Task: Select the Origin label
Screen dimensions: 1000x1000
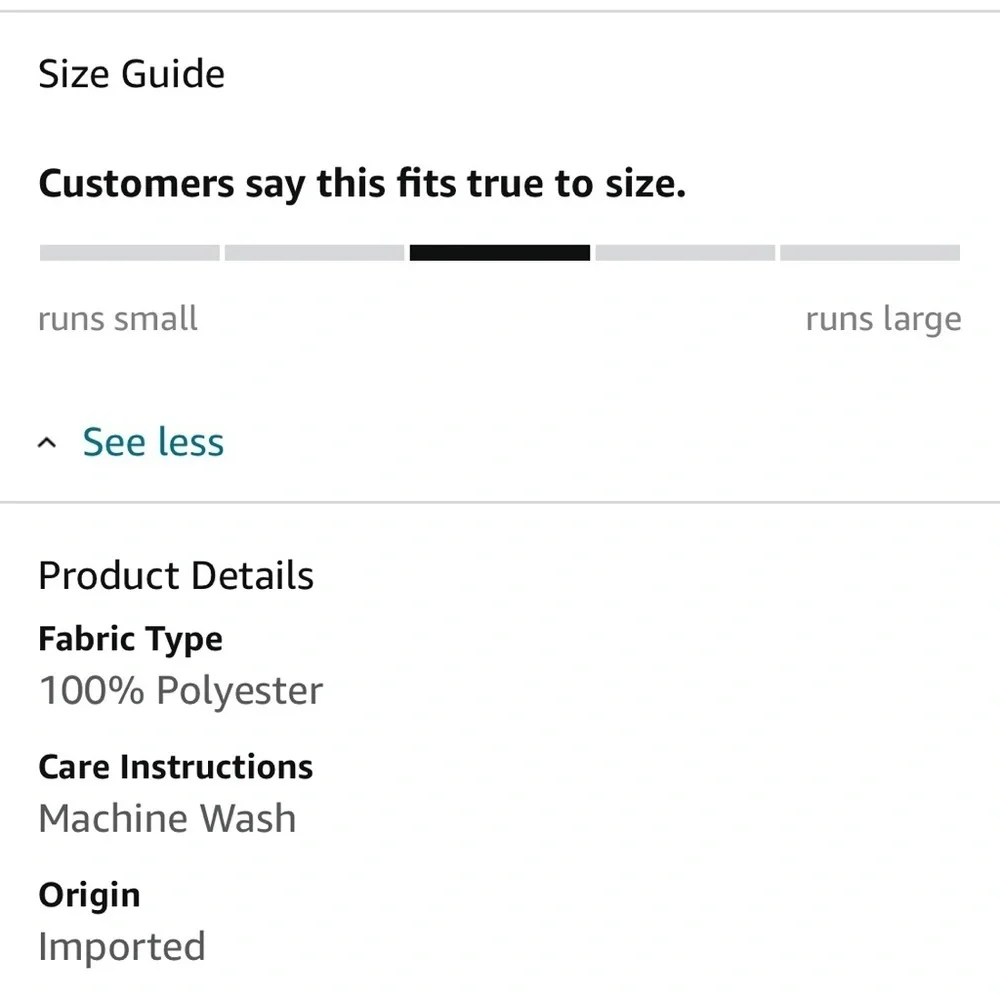Action: [89, 895]
